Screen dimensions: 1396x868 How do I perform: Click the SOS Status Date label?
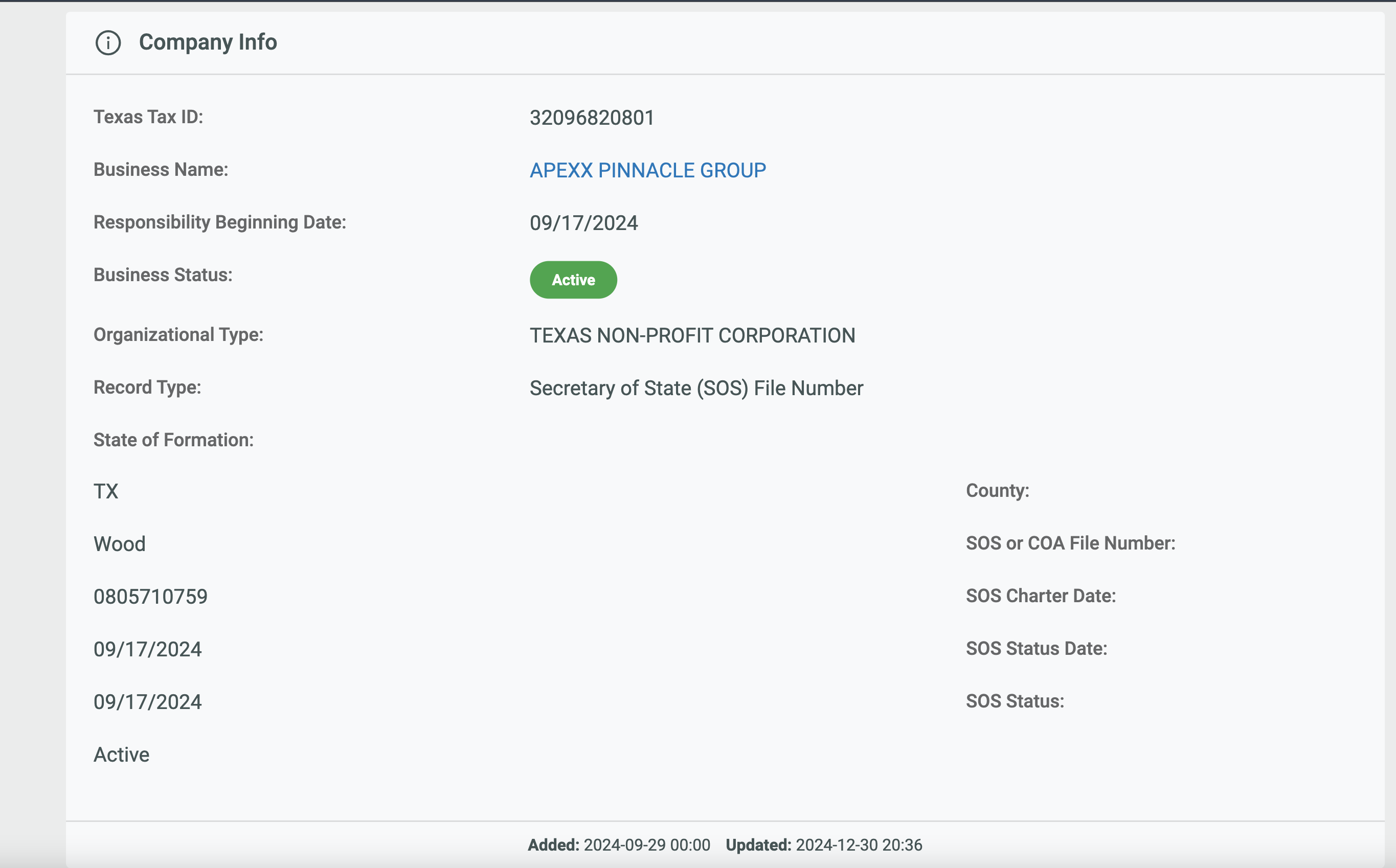coord(1037,649)
